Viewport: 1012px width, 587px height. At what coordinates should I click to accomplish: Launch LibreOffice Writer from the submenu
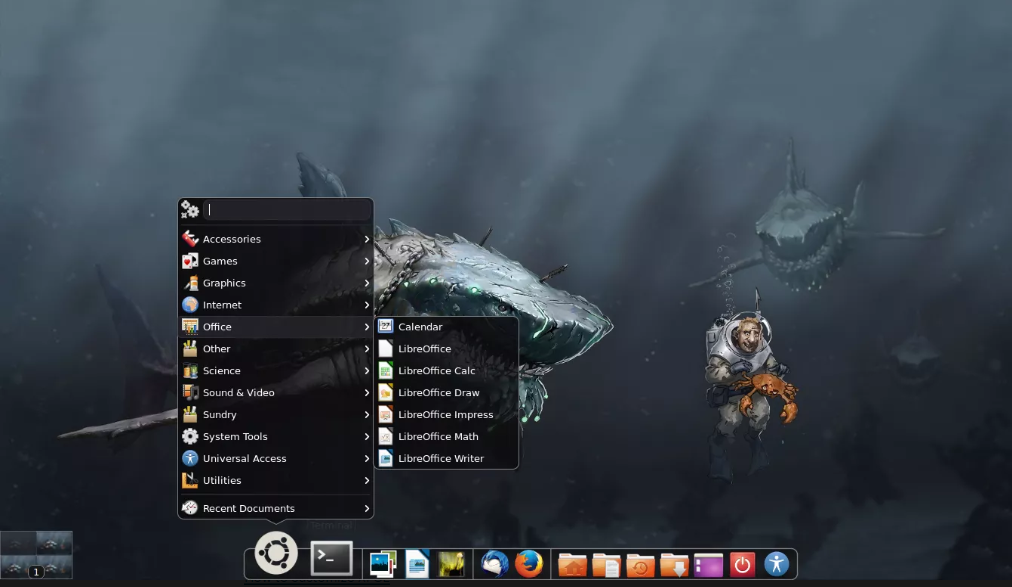click(446, 458)
